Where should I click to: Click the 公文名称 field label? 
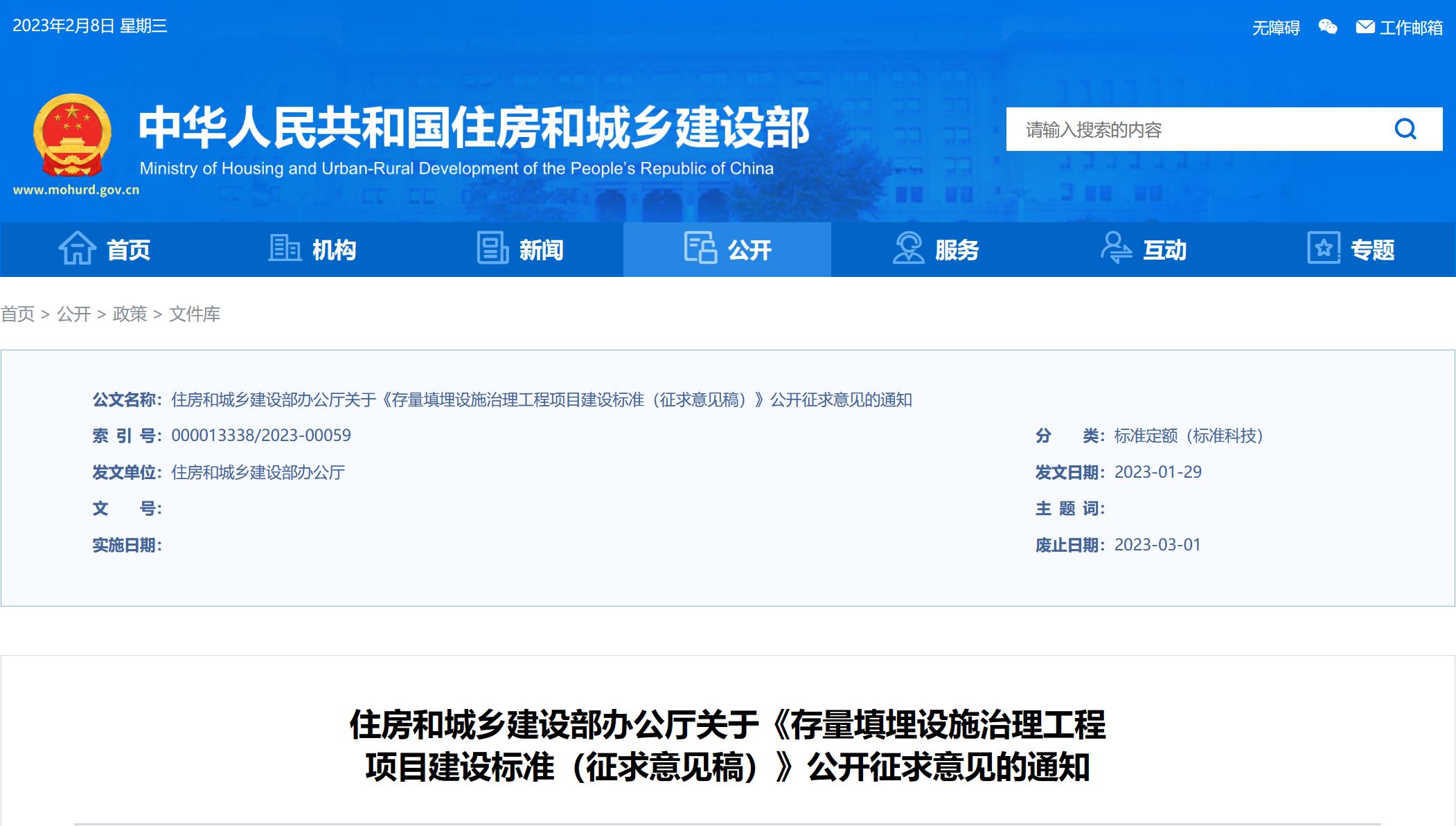[x=127, y=399]
